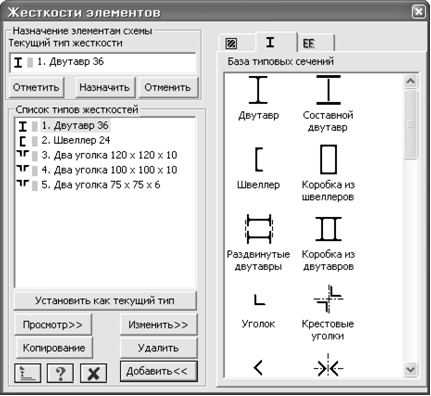Click angles icon in Два уголка 100 x 100 x 10 row

pos(23,169)
